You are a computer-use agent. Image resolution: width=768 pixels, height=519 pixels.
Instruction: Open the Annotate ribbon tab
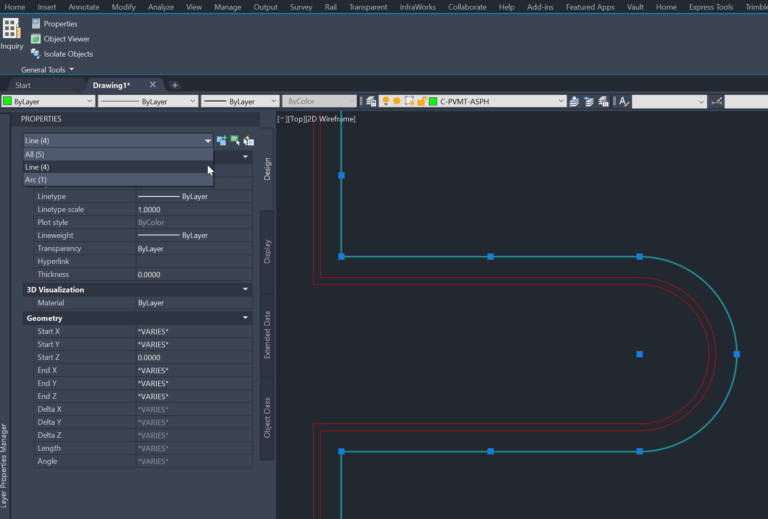[x=84, y=7]
